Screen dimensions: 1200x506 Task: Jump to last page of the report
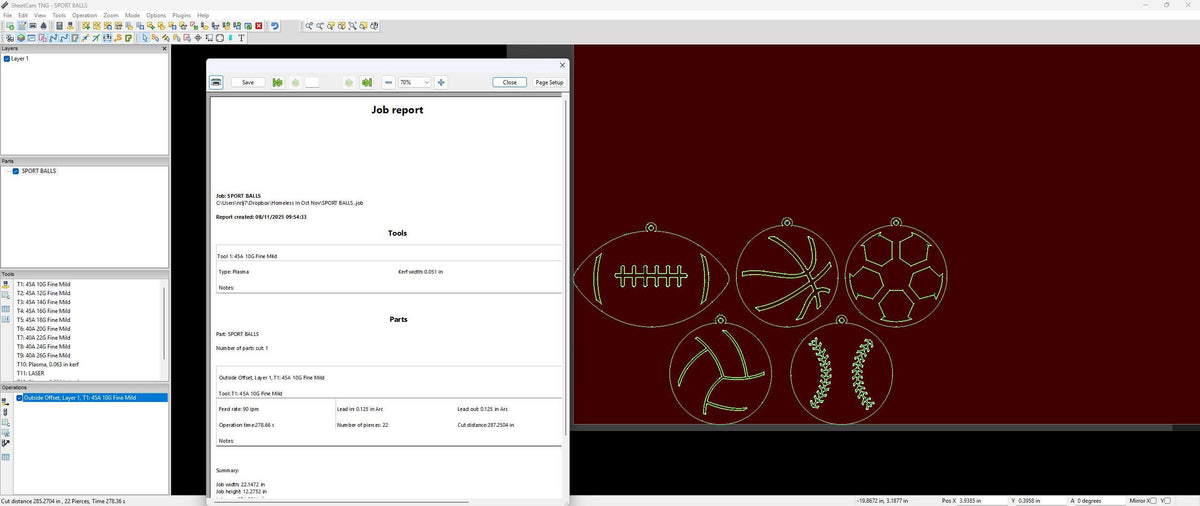point(367,82)
